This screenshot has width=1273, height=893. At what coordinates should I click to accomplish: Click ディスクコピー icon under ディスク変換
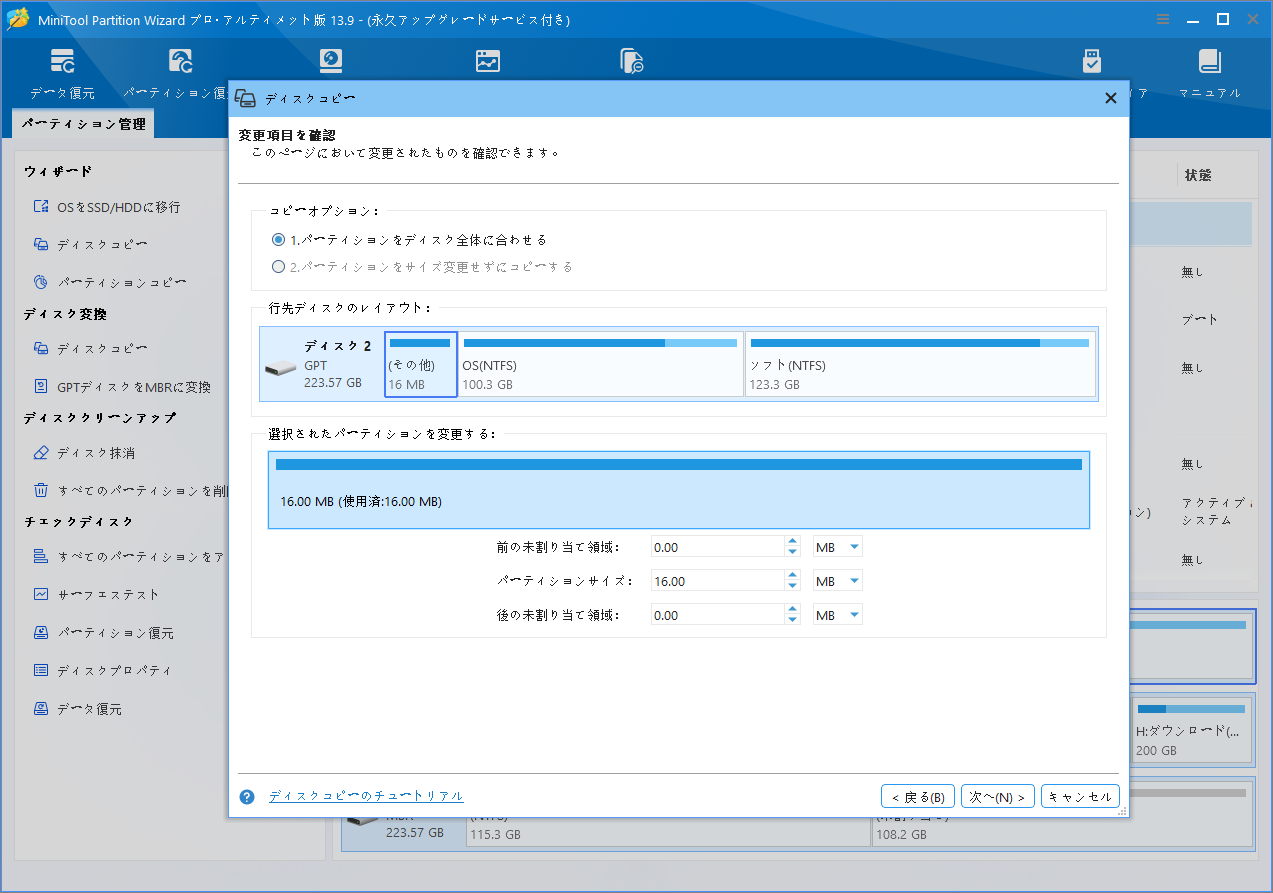pos(41,348)
